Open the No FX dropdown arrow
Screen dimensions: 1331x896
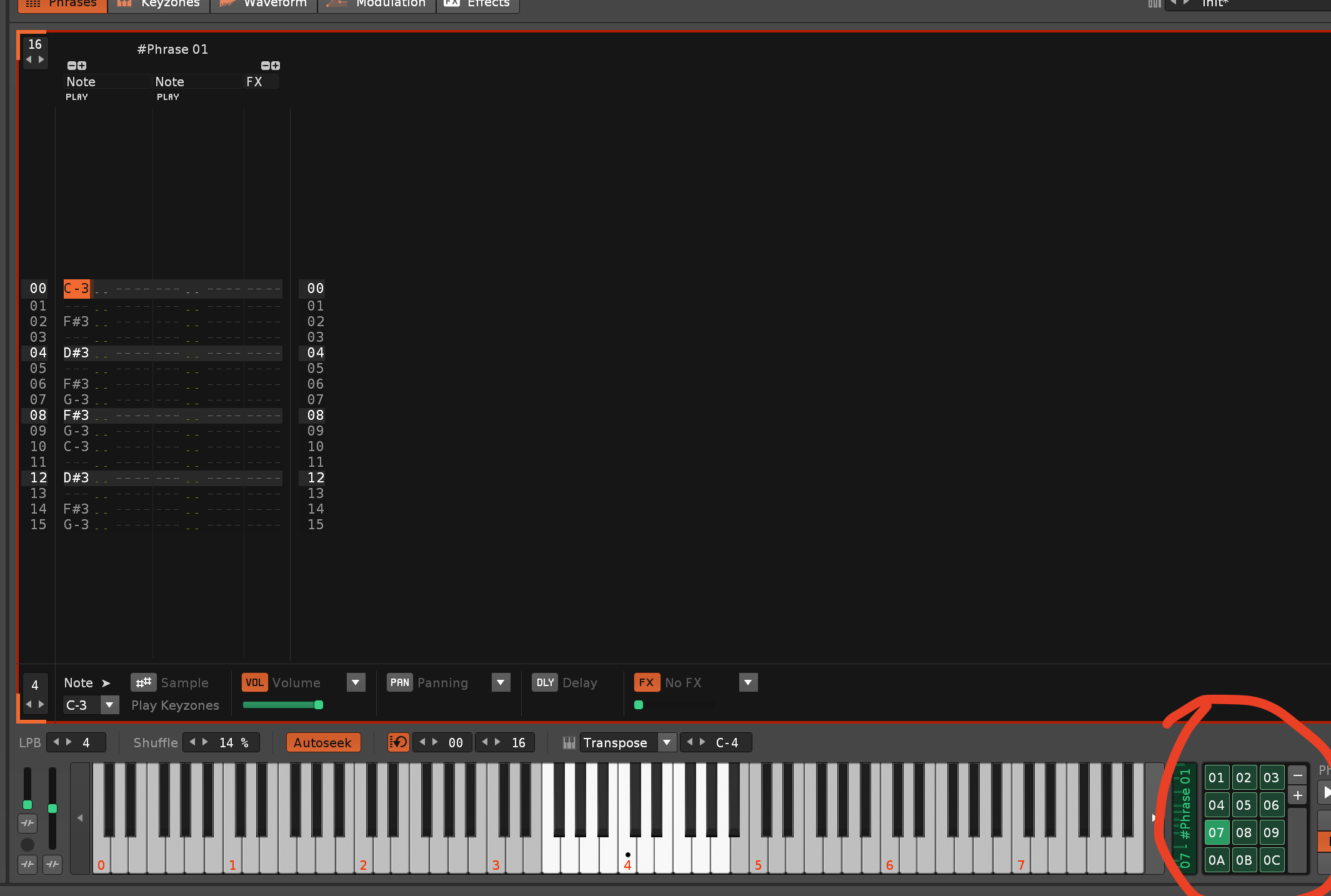748,682
